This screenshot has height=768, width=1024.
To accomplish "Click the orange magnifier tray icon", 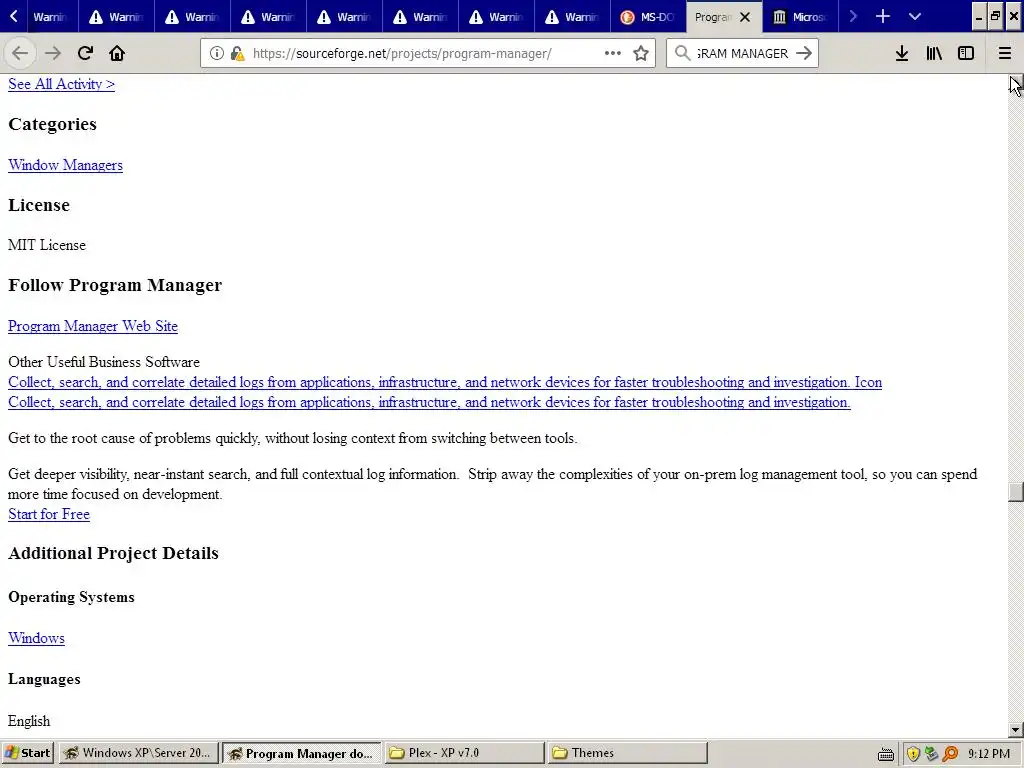I will 950,754.
